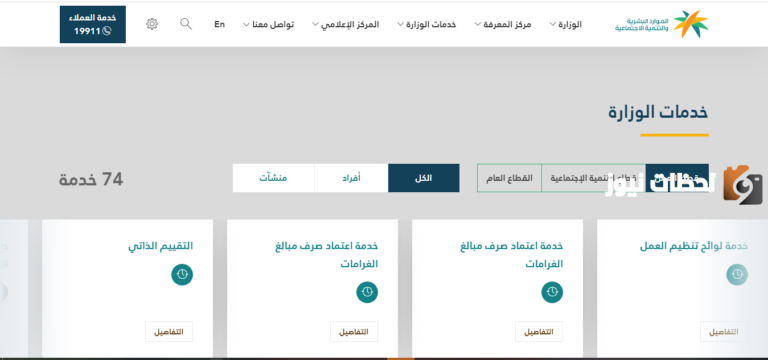
Task: Select the منشآت filter tab
Action: tap(273, 178)
